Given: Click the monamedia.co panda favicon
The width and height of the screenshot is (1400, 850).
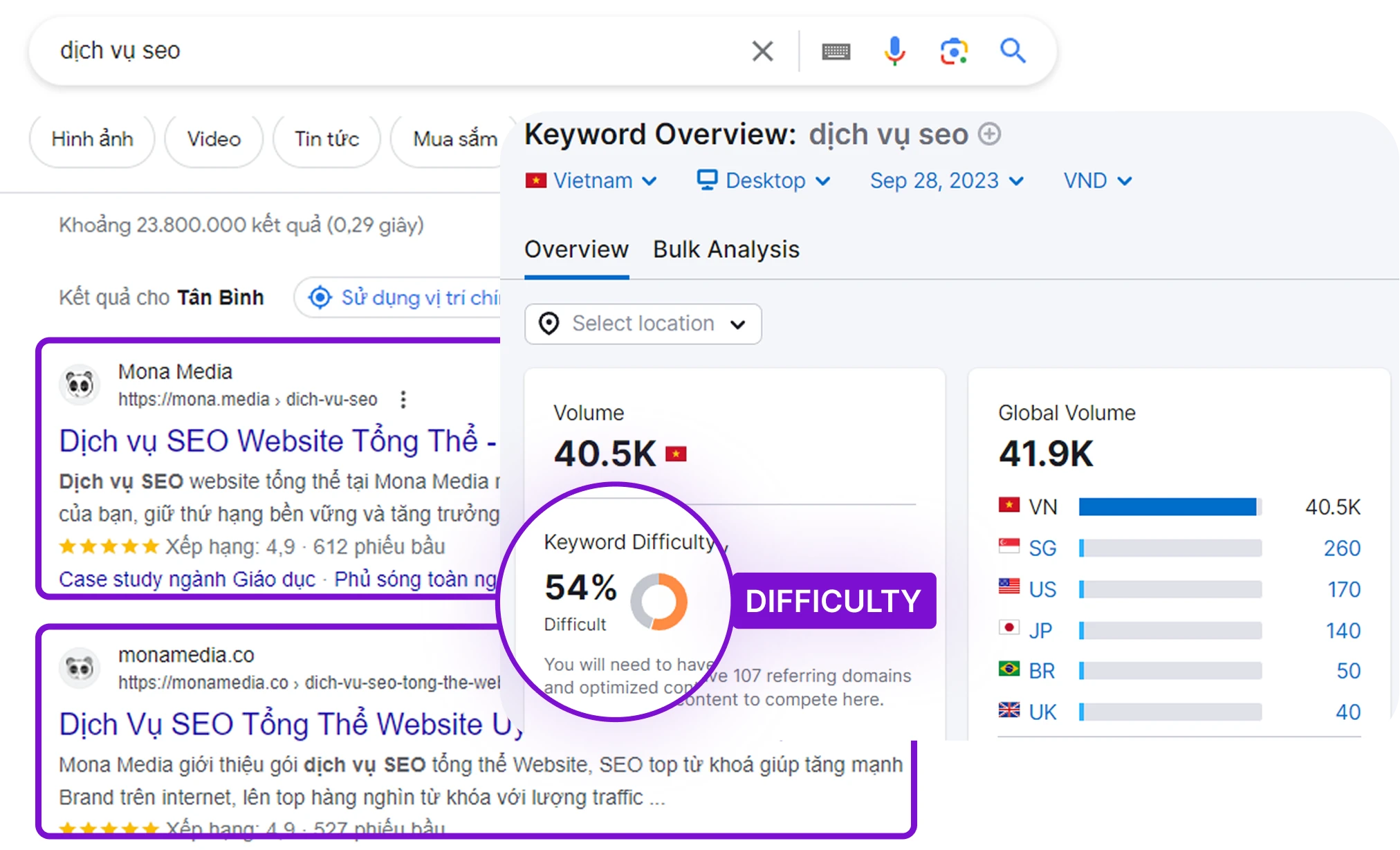Looking at the screenshot, I should tap(80, 667).
